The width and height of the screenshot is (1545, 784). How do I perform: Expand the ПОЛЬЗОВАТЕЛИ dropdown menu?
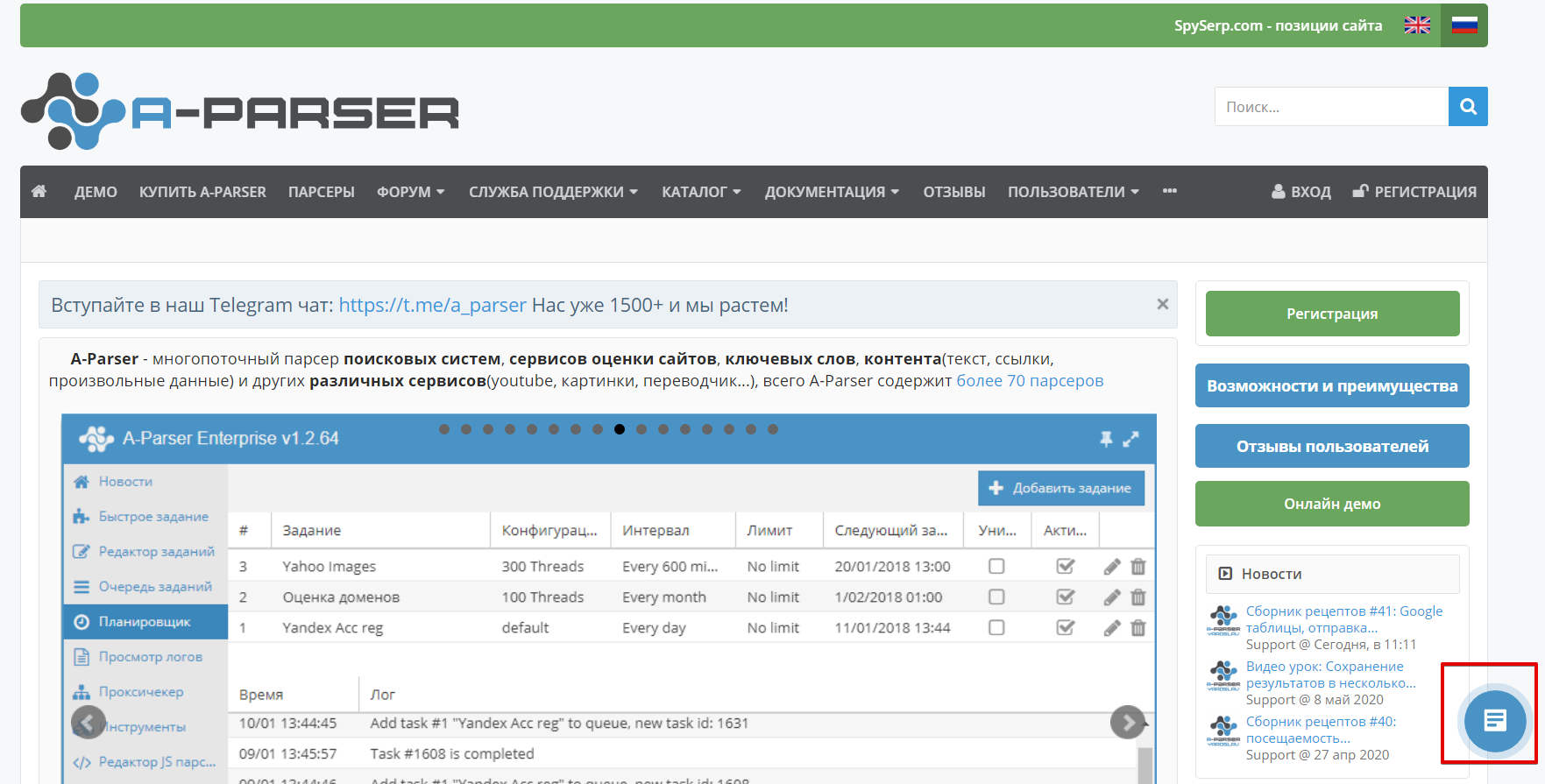click(x=1074, y=192)
